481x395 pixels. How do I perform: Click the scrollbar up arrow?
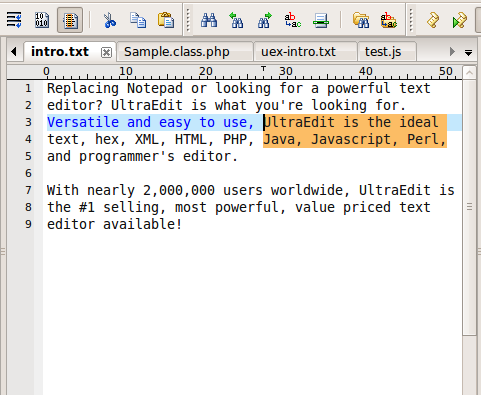coord(469,72)
